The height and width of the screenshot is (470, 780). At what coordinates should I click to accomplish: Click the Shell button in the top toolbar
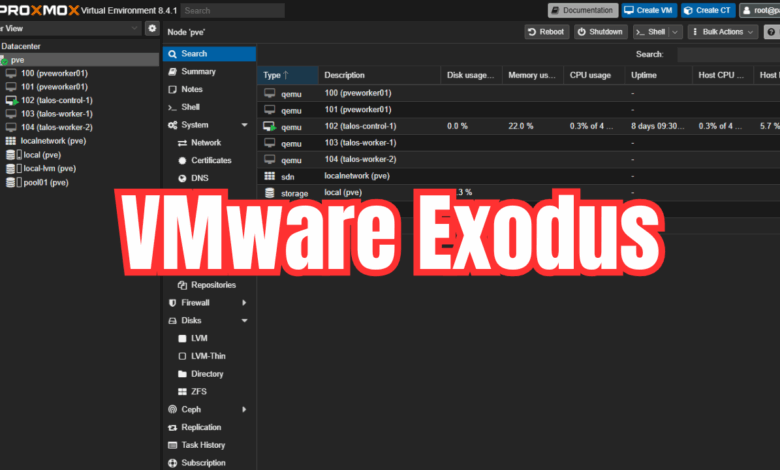click(x=651, y=32)
